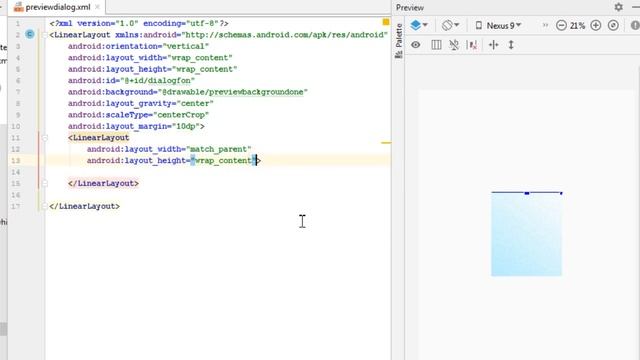Click the "wrap_content" value on line 13
This screenshot has height=360, width=640.
(223, 160)
